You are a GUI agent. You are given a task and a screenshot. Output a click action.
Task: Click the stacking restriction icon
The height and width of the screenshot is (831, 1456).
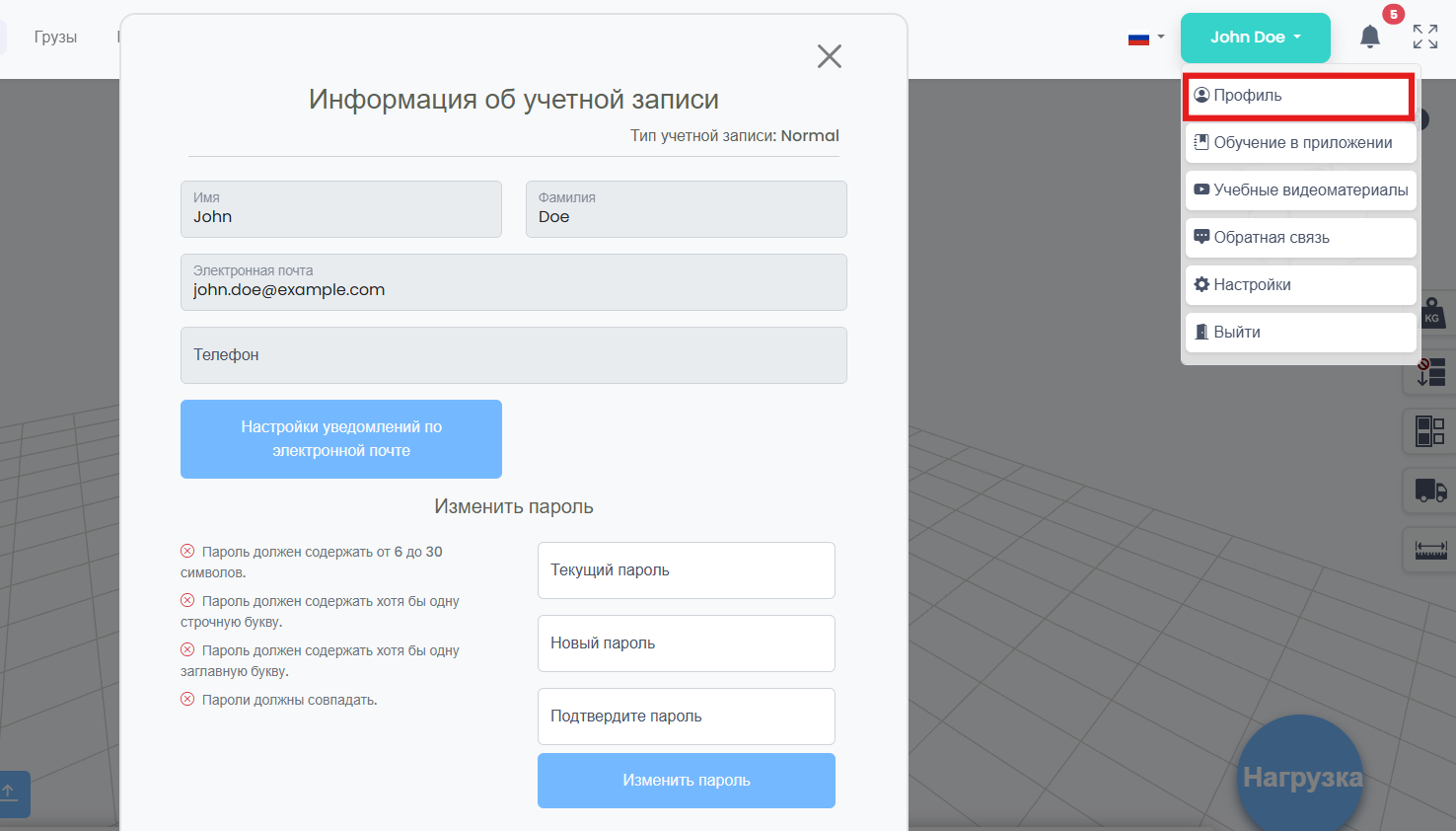(1430, 372)
